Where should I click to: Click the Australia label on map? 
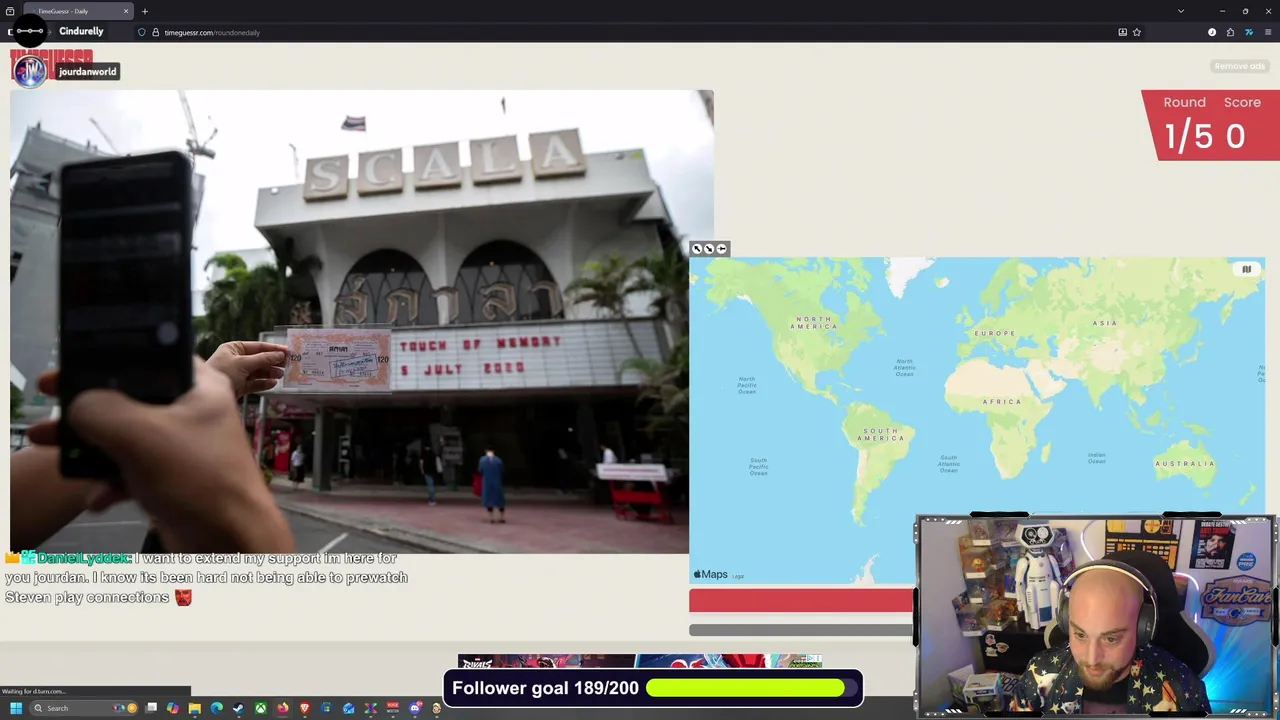pos(1185,463)
